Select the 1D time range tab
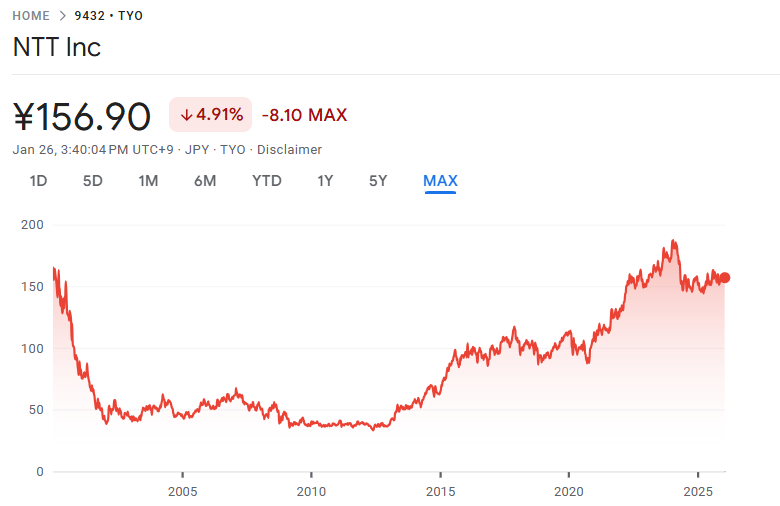780x506 pixels. coord(38,181)
